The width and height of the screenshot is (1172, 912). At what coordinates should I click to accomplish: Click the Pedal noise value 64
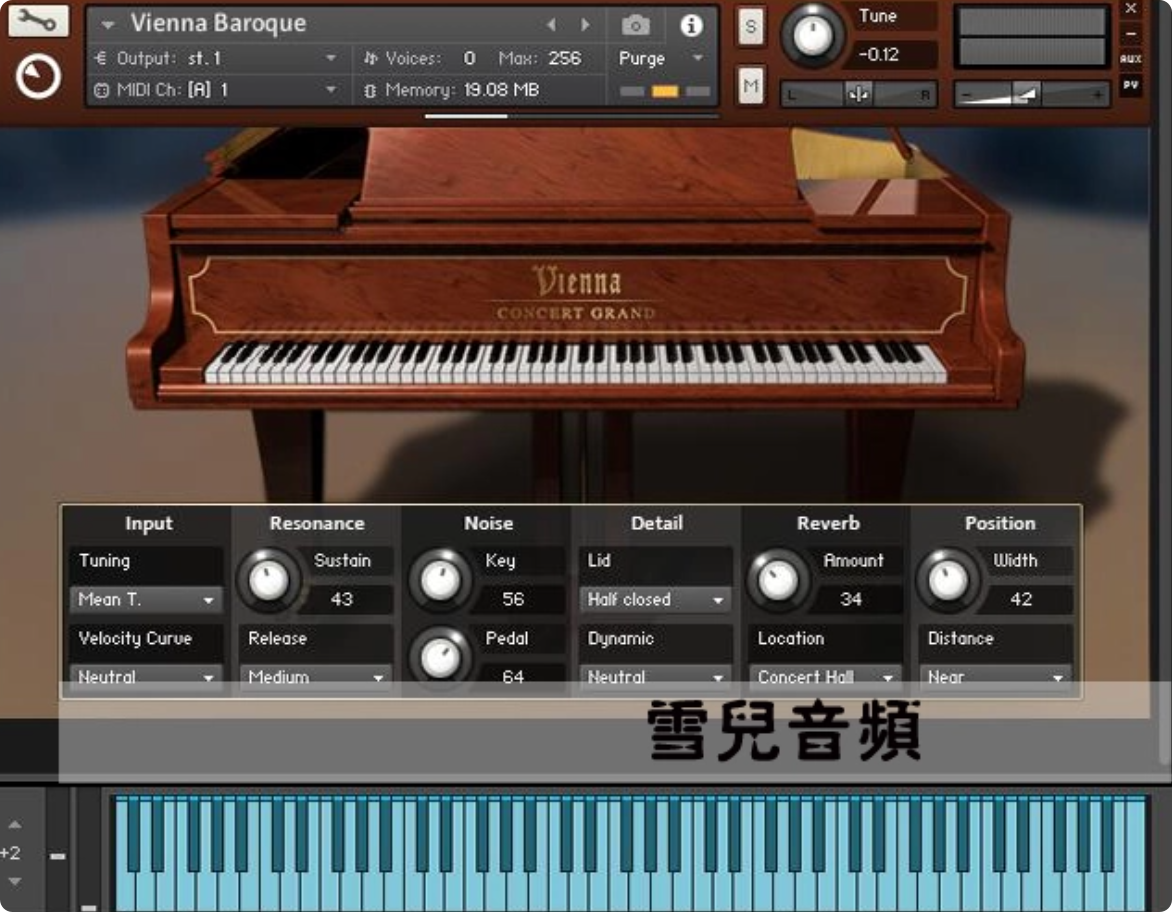click(513, 677)
